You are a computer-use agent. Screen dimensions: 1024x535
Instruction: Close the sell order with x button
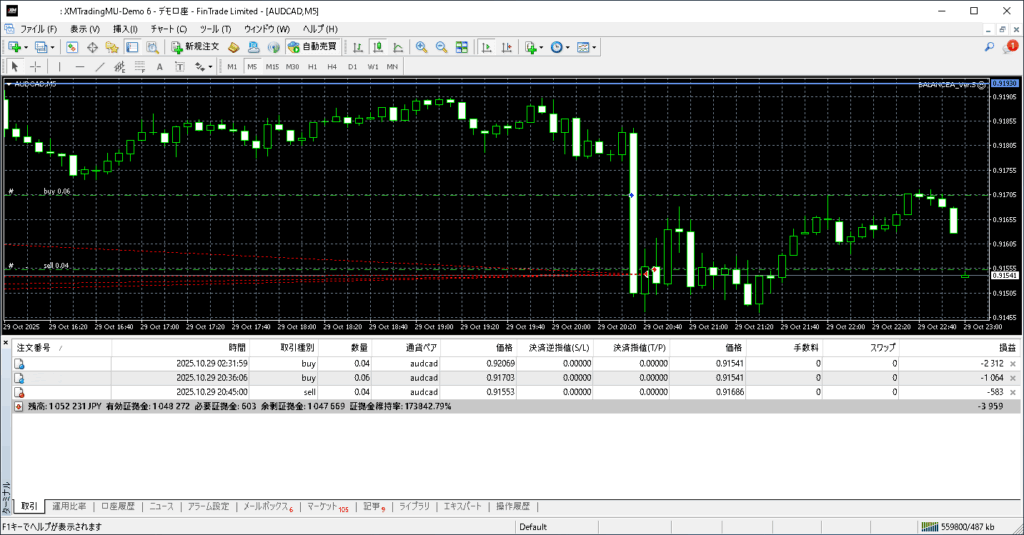click(x=1013, y=394)
